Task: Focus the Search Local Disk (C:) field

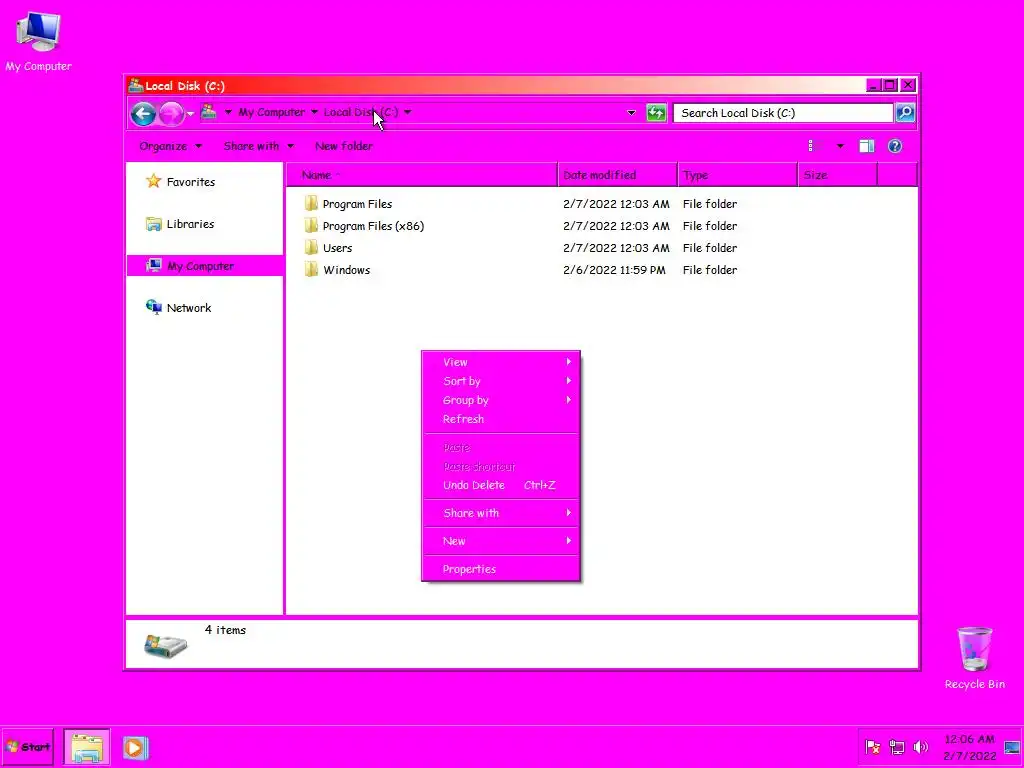Action: pos(783,113)
